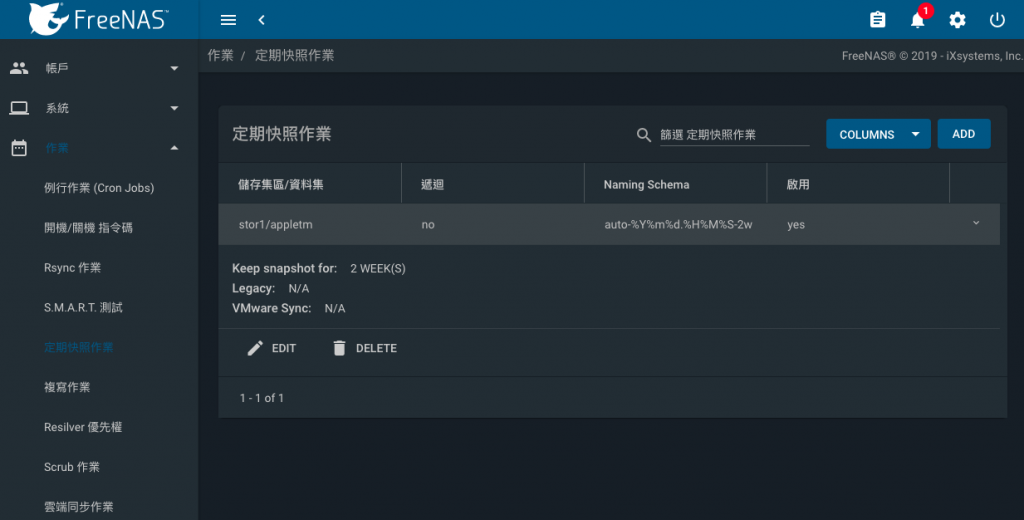Open alerts via the bell icon

point(918,20)
